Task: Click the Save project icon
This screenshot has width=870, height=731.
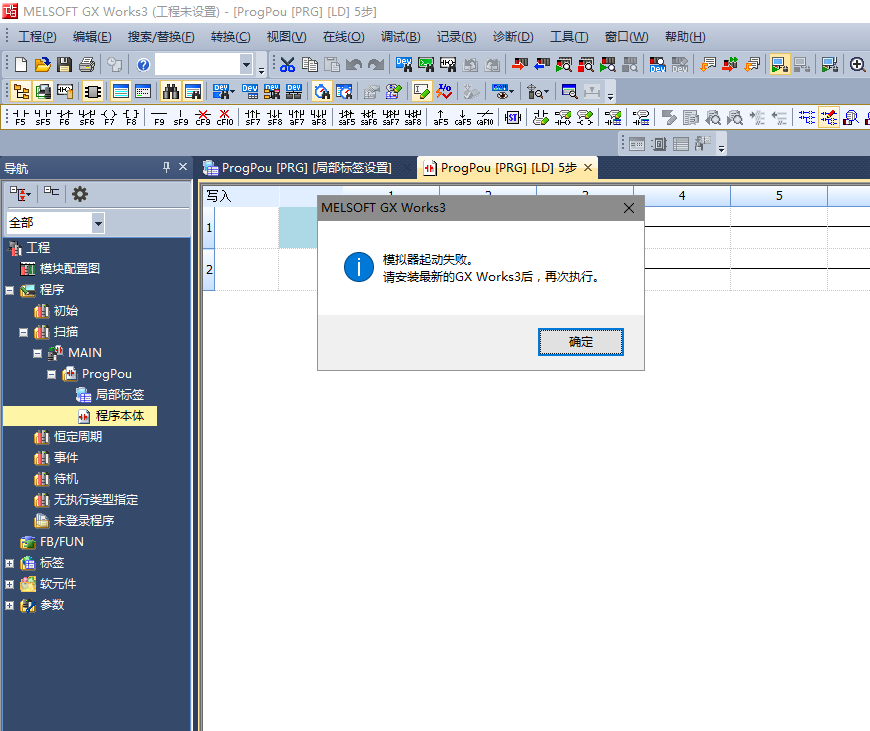Action: coord(64,65)
